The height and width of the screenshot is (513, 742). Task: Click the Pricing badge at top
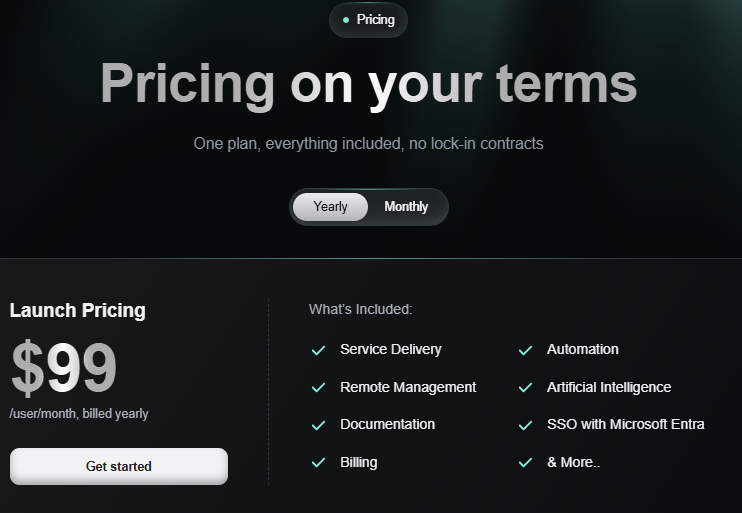click(x=368, y=19)
